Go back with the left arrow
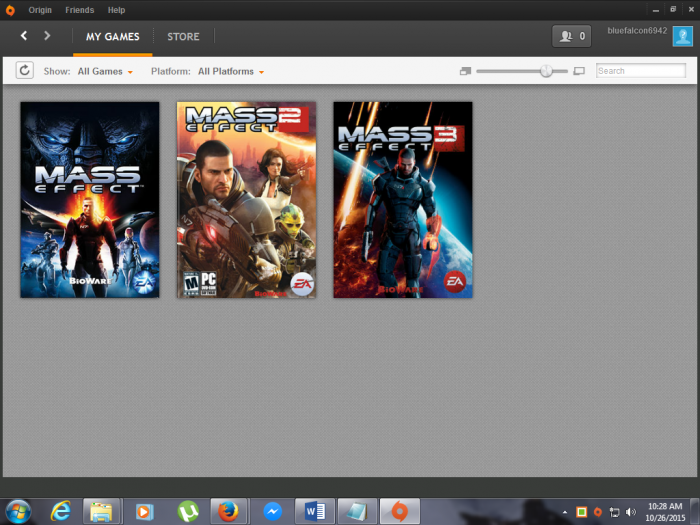Screen dimensions: 700x525 coord(24,36)
